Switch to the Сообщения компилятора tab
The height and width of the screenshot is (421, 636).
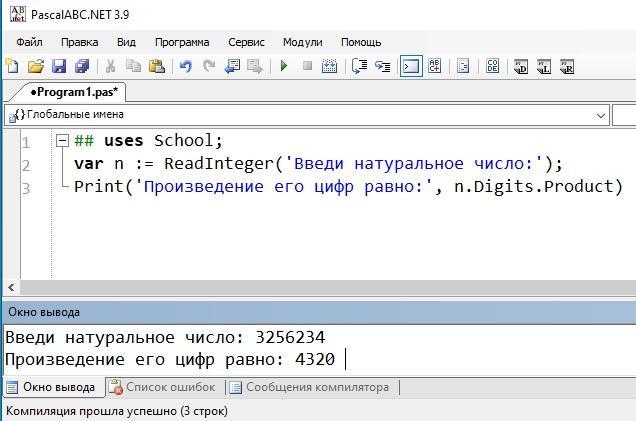click(309, 387)
